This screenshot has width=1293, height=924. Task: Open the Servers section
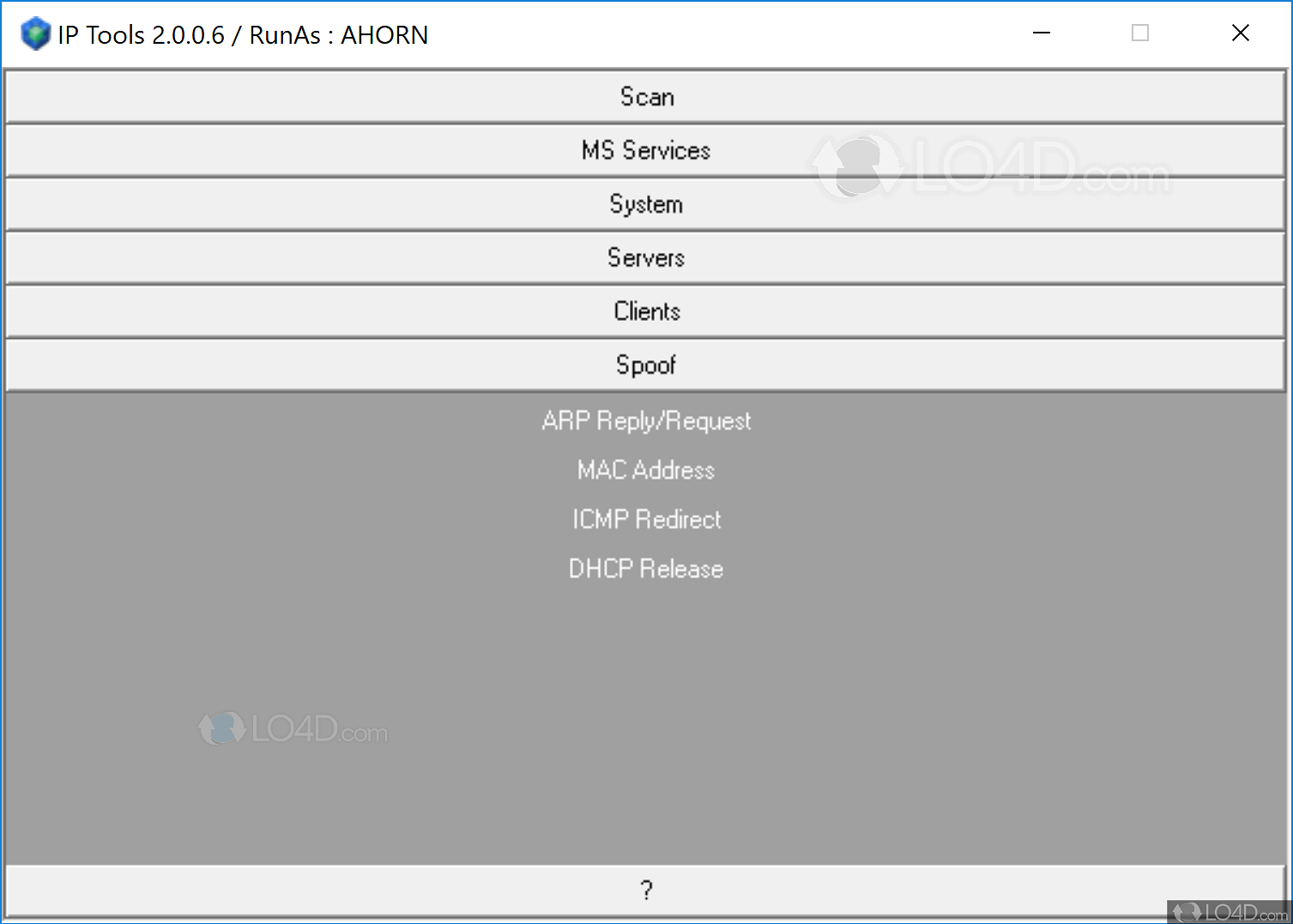coord(646,257)
